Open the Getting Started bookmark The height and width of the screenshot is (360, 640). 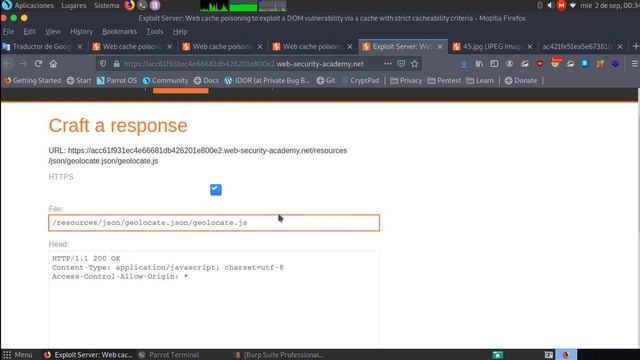pyautogui.click(x=32, y=81)
